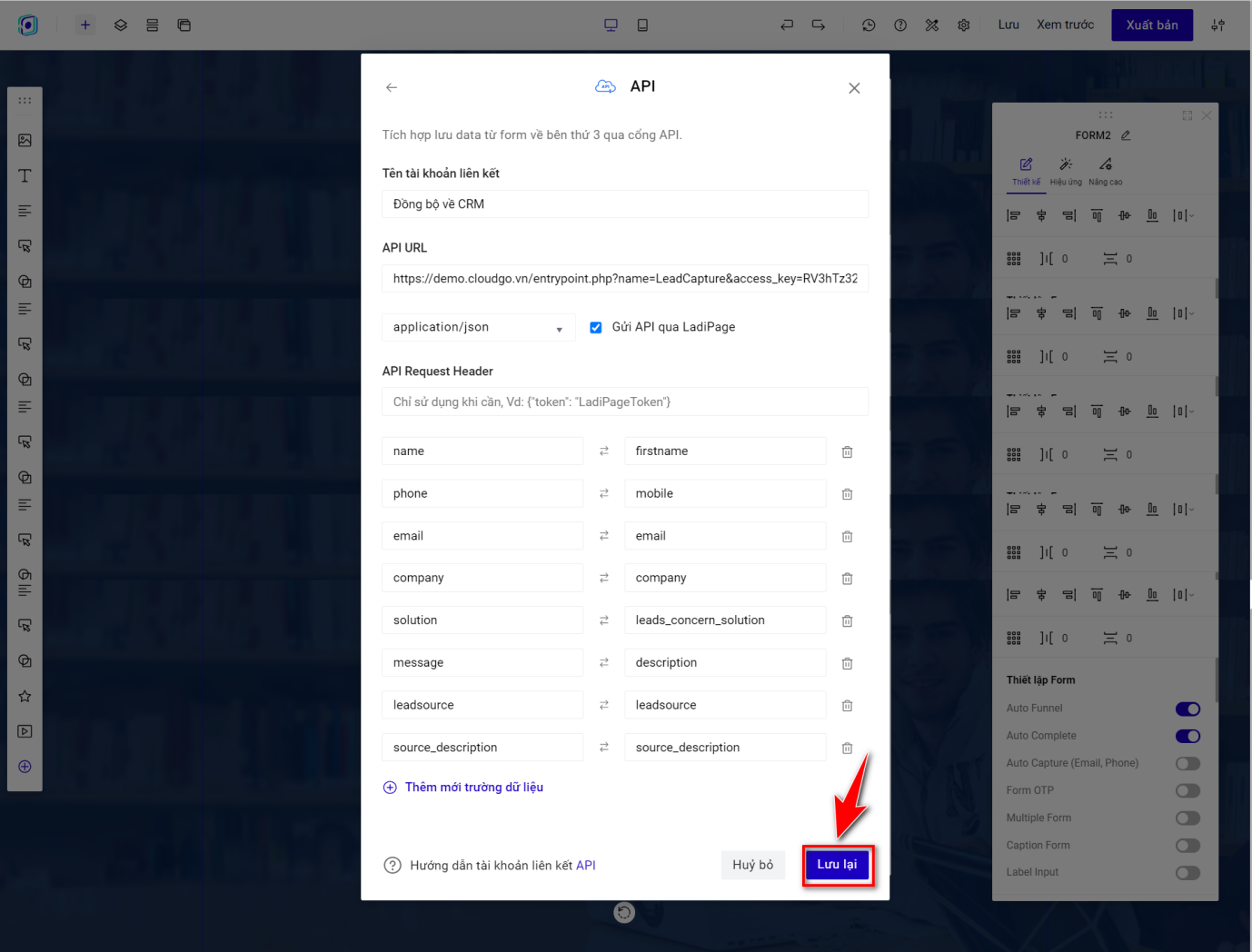
Task: Click the undo icon in top toolbar
Action: click(787, 25)
